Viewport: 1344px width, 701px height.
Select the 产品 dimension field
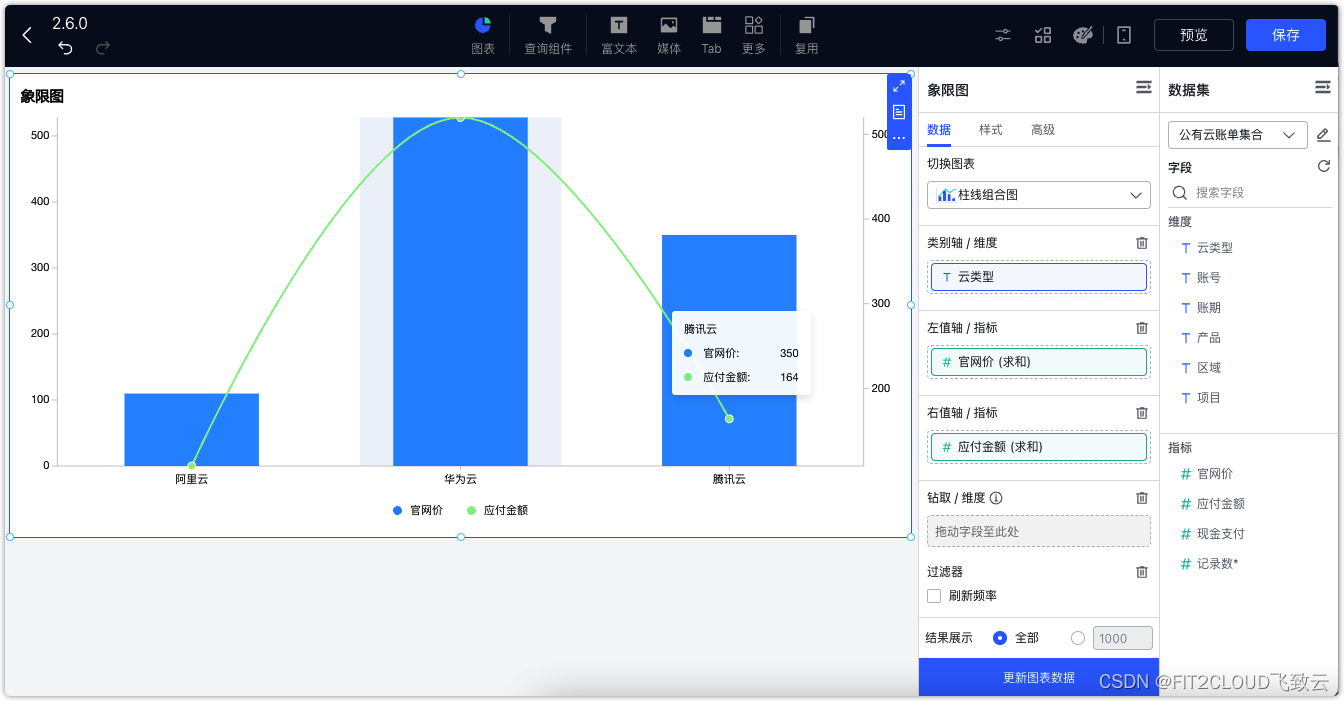[1201, 338]
